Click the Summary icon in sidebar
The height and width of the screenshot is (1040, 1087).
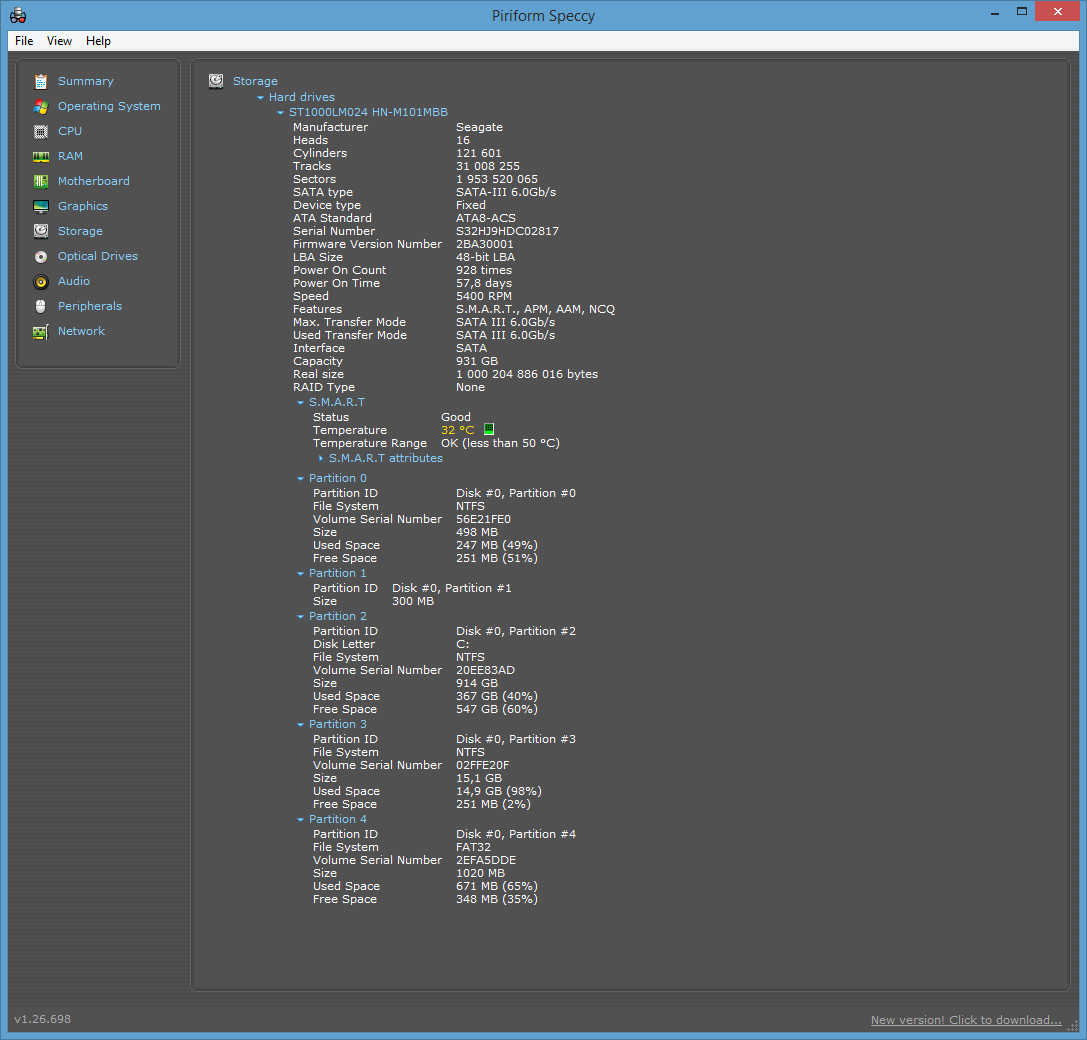coord(40,81)
